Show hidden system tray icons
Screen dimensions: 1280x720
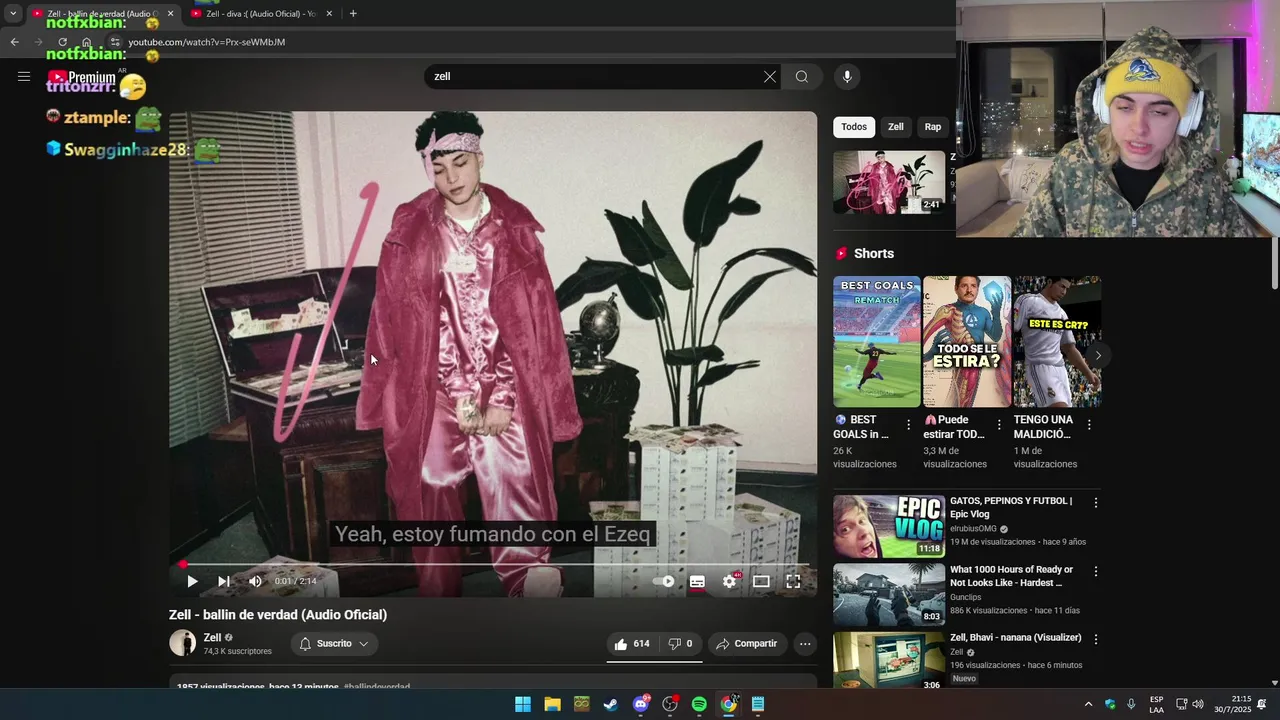click(1088, 704)
